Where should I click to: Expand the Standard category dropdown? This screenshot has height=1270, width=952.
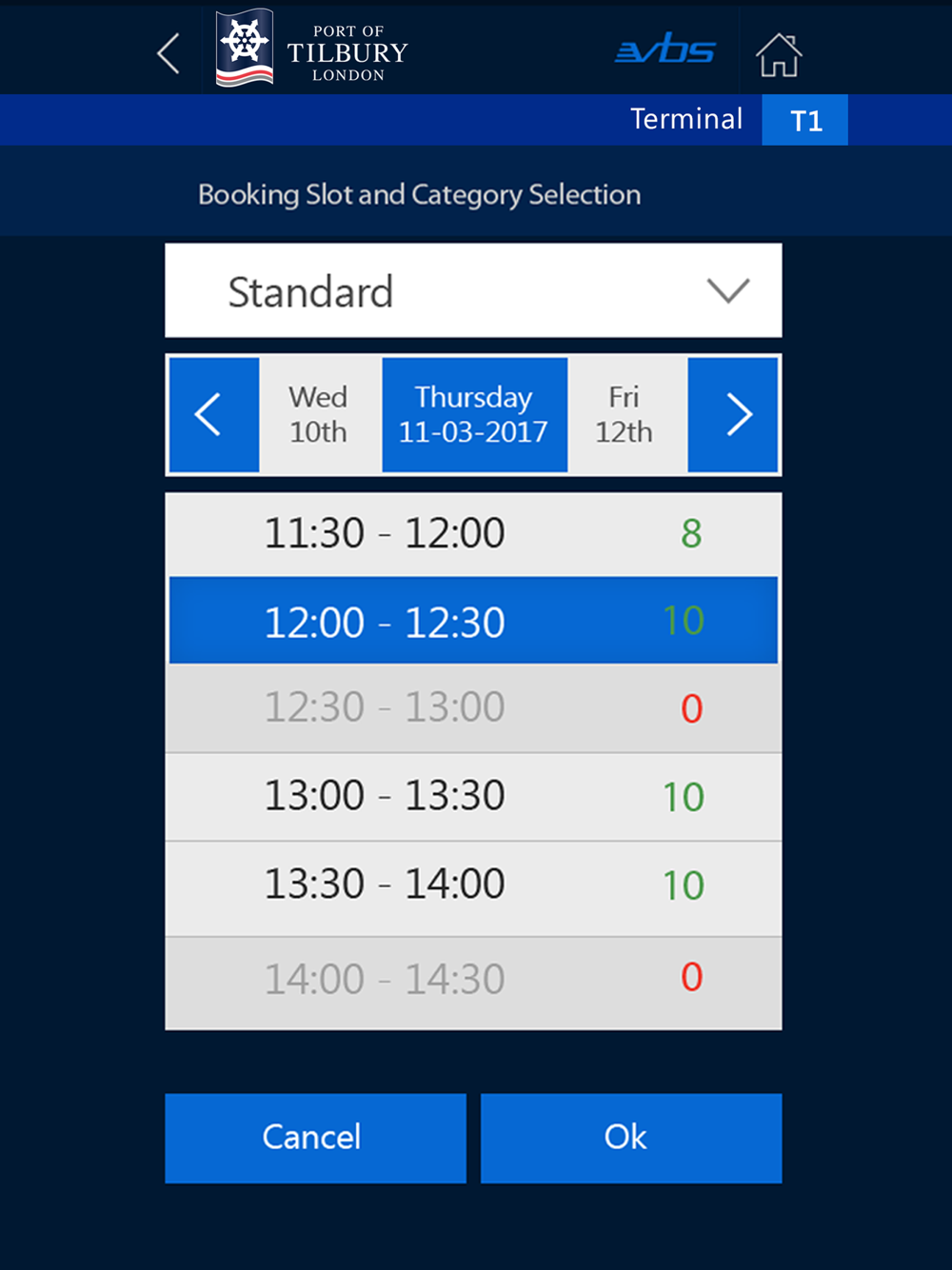(473, 290)
